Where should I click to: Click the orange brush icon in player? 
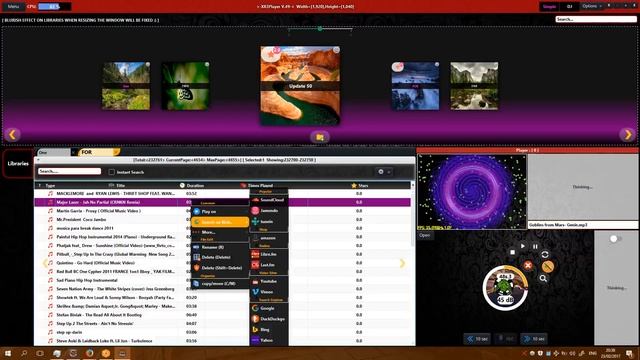[x=548, y=267]
